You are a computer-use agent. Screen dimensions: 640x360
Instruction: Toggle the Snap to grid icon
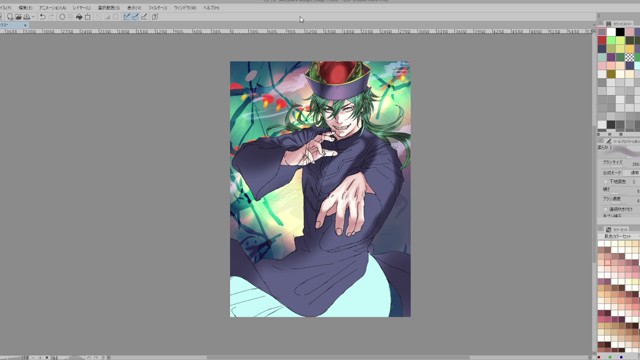144,17
